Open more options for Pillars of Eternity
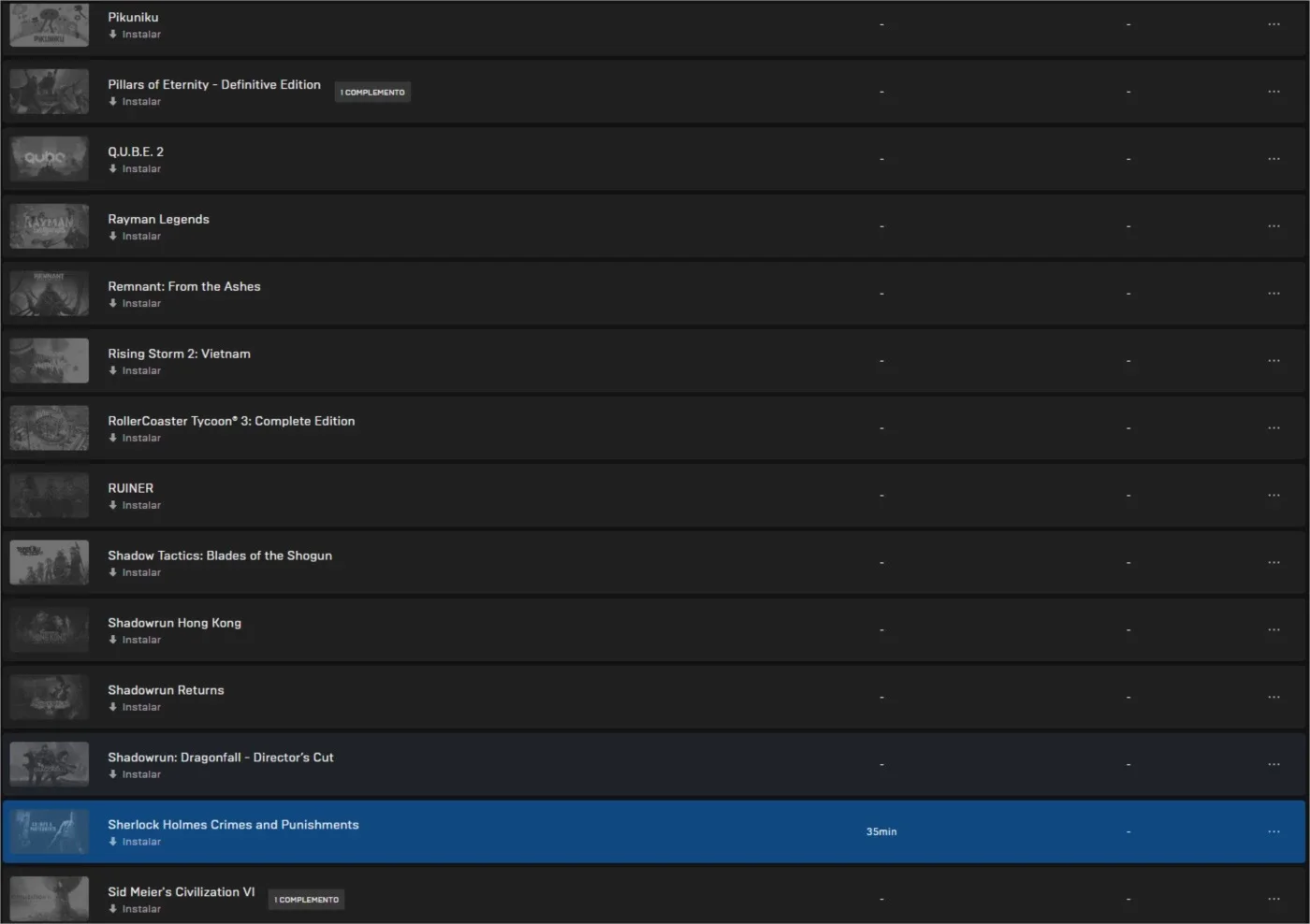 [1274, 92]
